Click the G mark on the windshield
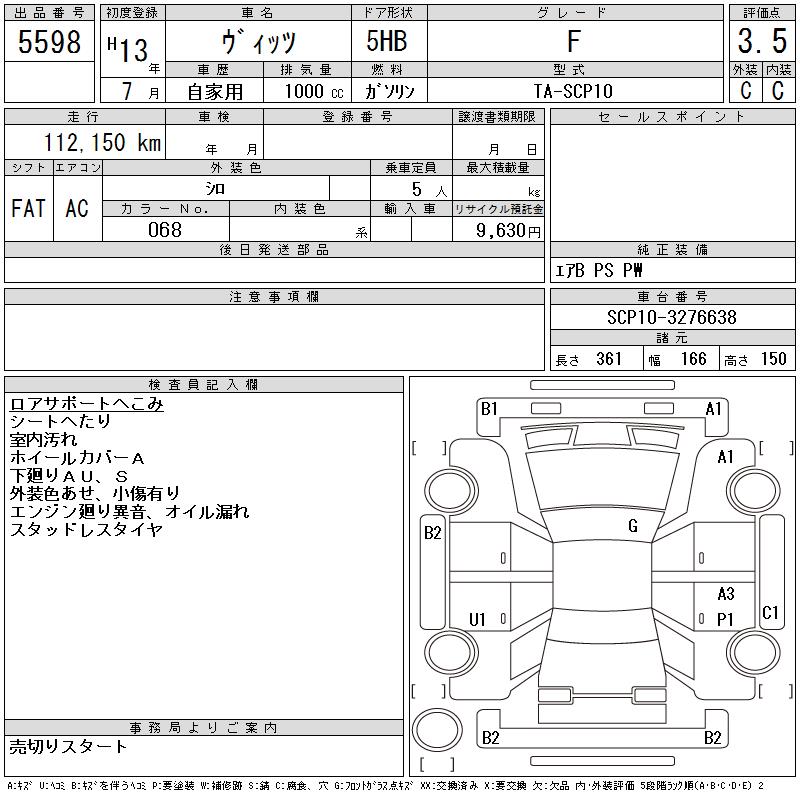The image size is (800, 800). click(633, 526)
